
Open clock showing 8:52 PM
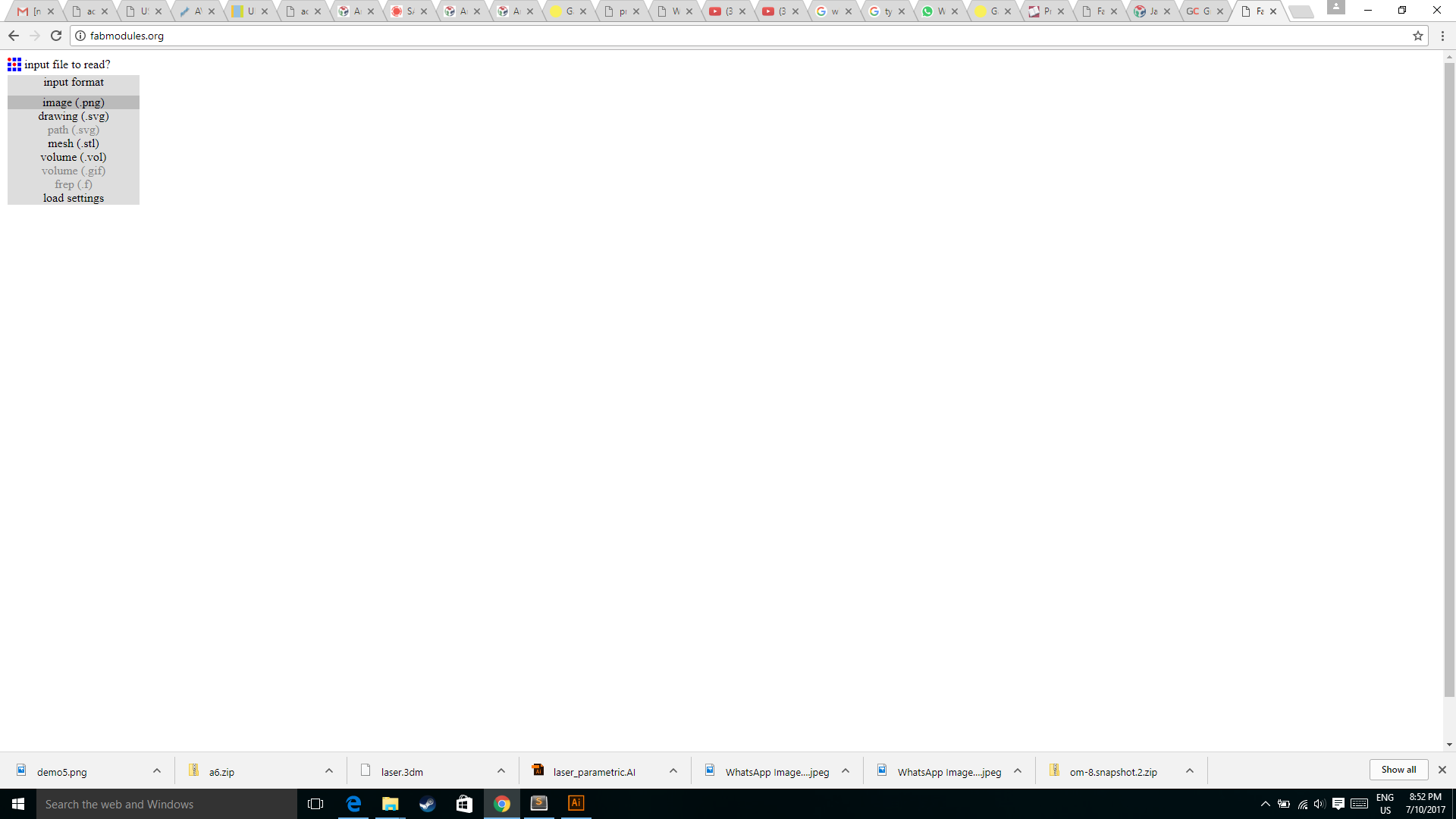click(x=1426, y=804)
